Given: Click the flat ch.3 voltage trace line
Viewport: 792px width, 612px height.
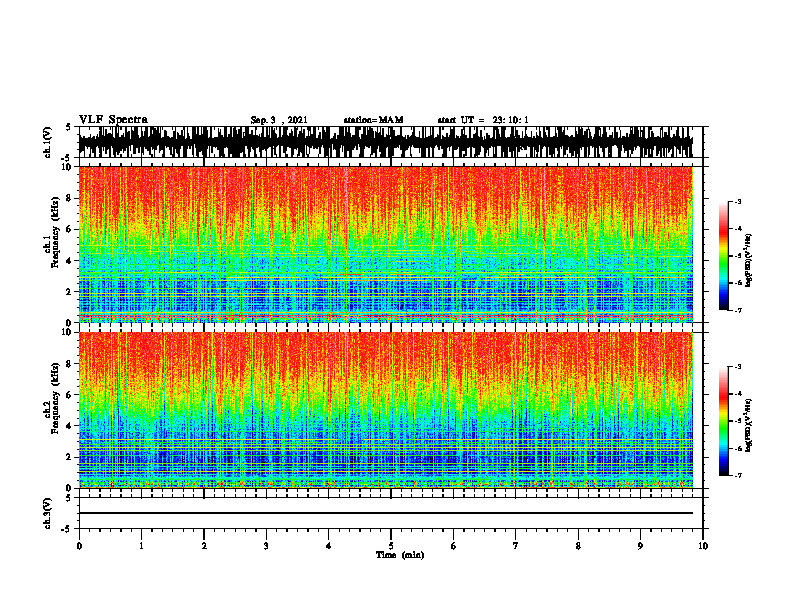Looking at the screenshot, I should pos(386,513).
